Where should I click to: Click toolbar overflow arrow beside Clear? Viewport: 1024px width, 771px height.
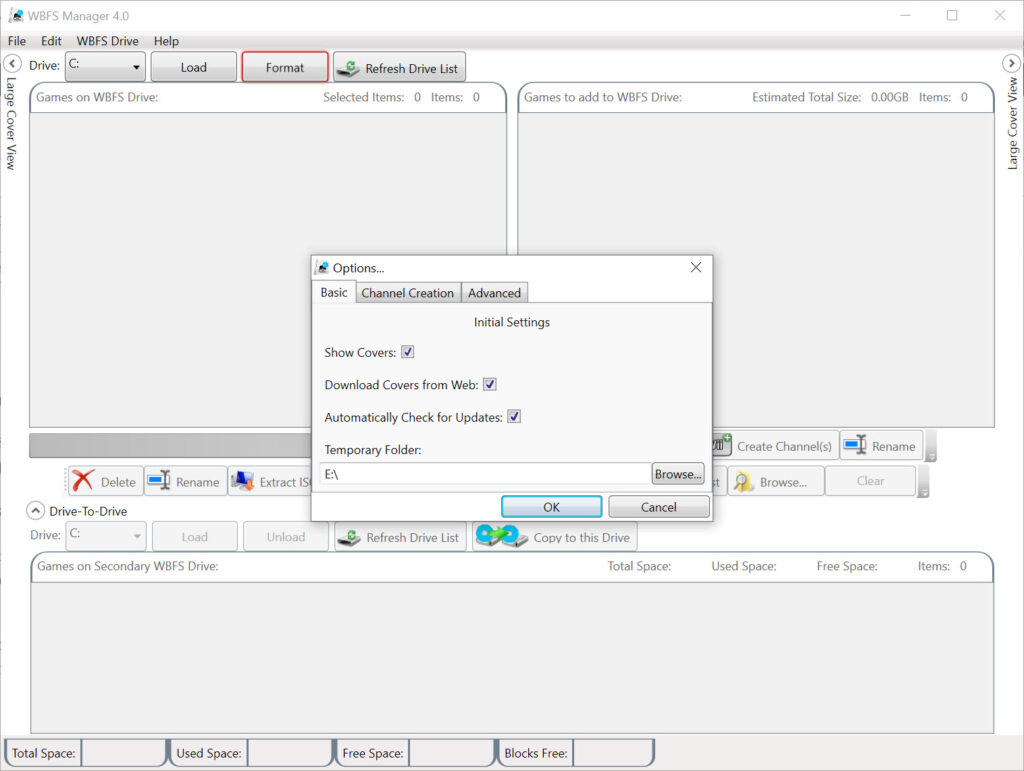point(923,482)
